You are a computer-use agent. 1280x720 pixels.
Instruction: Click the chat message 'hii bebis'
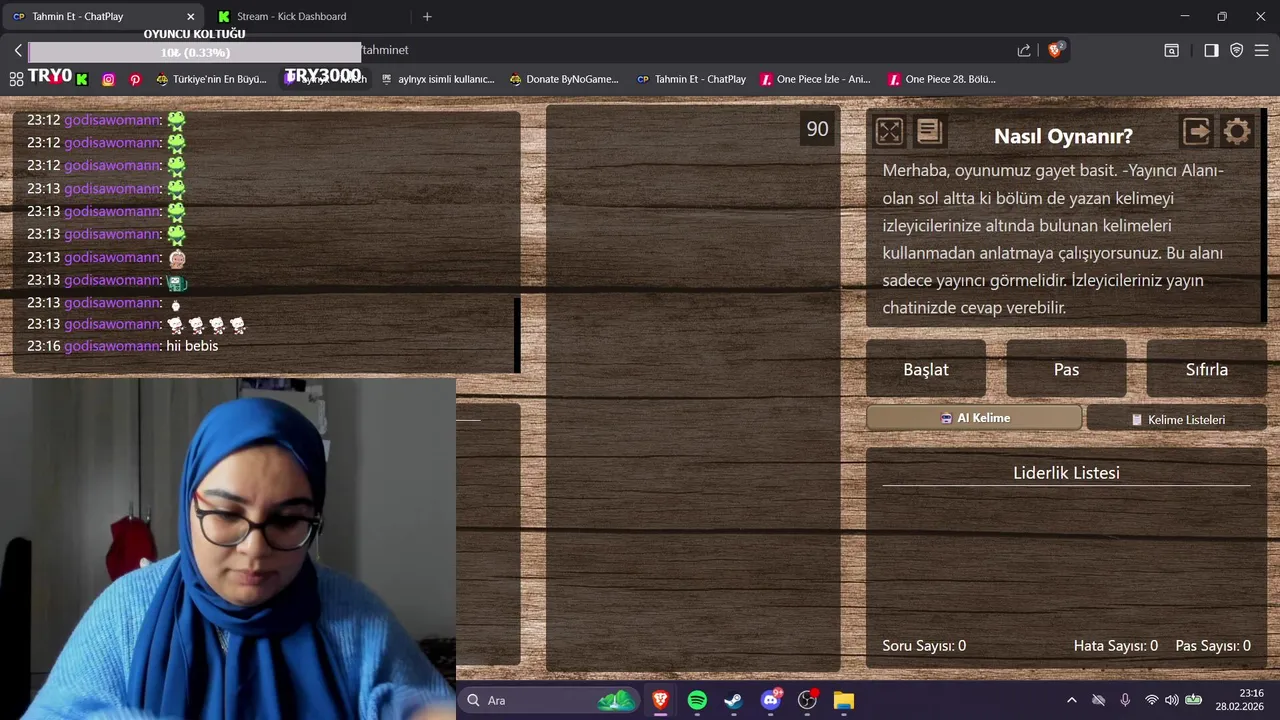tap(192, 346)
